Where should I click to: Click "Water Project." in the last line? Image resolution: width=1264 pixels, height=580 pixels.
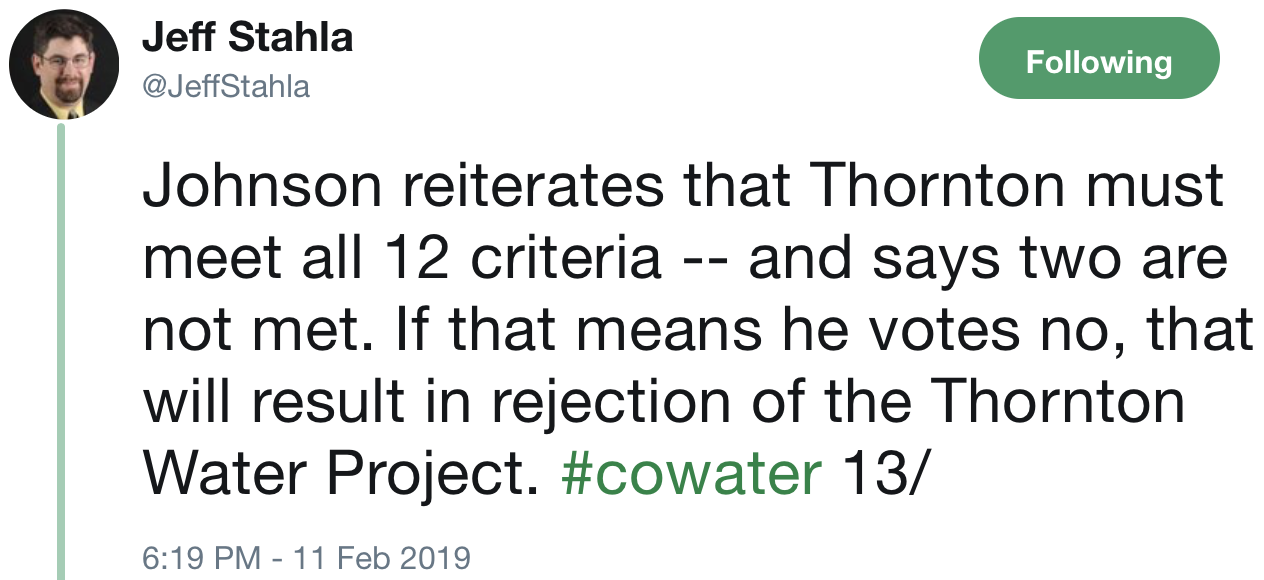[x=343, y=474]
